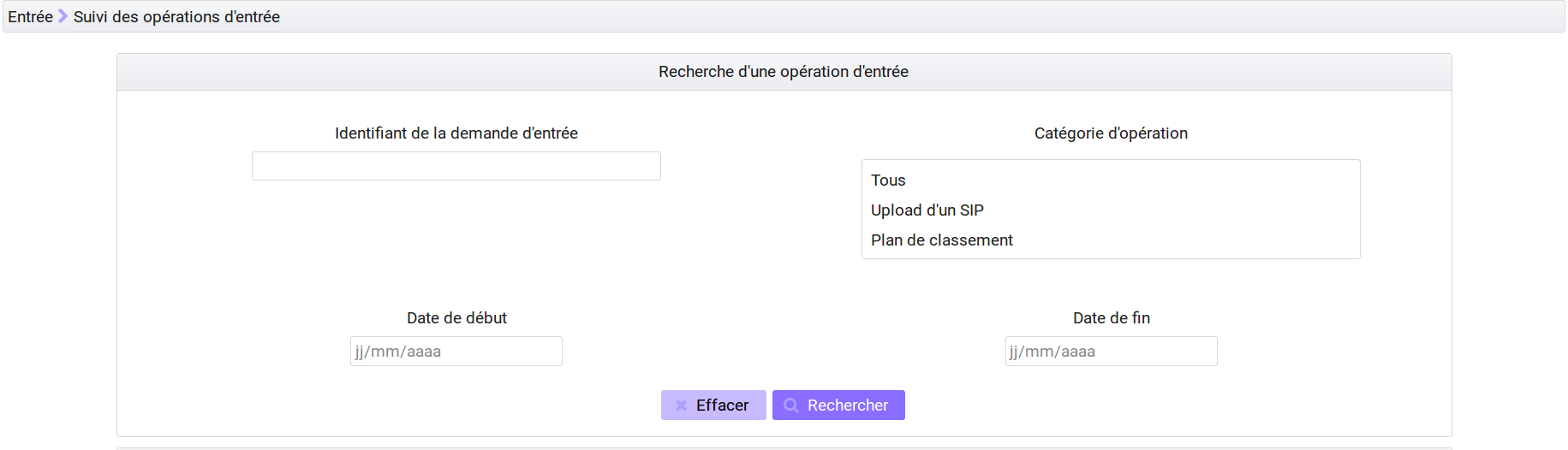Screen dimensions: 1568x450
Task: Click the 'Date de début' label
Action: [456, 318]
